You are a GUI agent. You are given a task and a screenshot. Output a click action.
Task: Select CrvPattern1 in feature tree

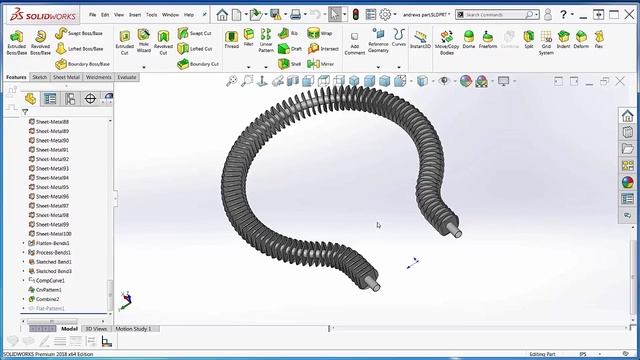click(45, 290)
